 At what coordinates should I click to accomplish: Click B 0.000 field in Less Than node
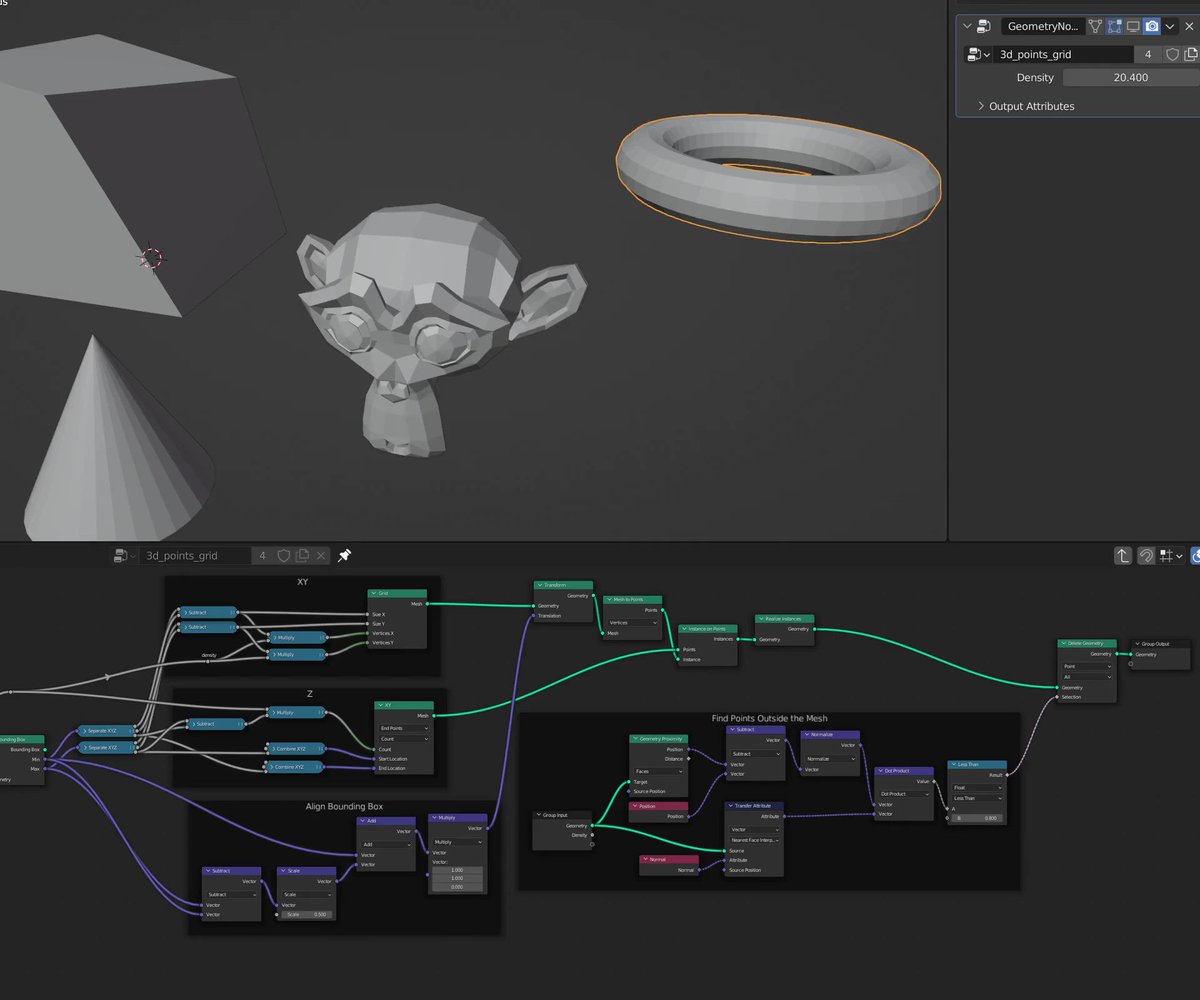pos(978,818)
